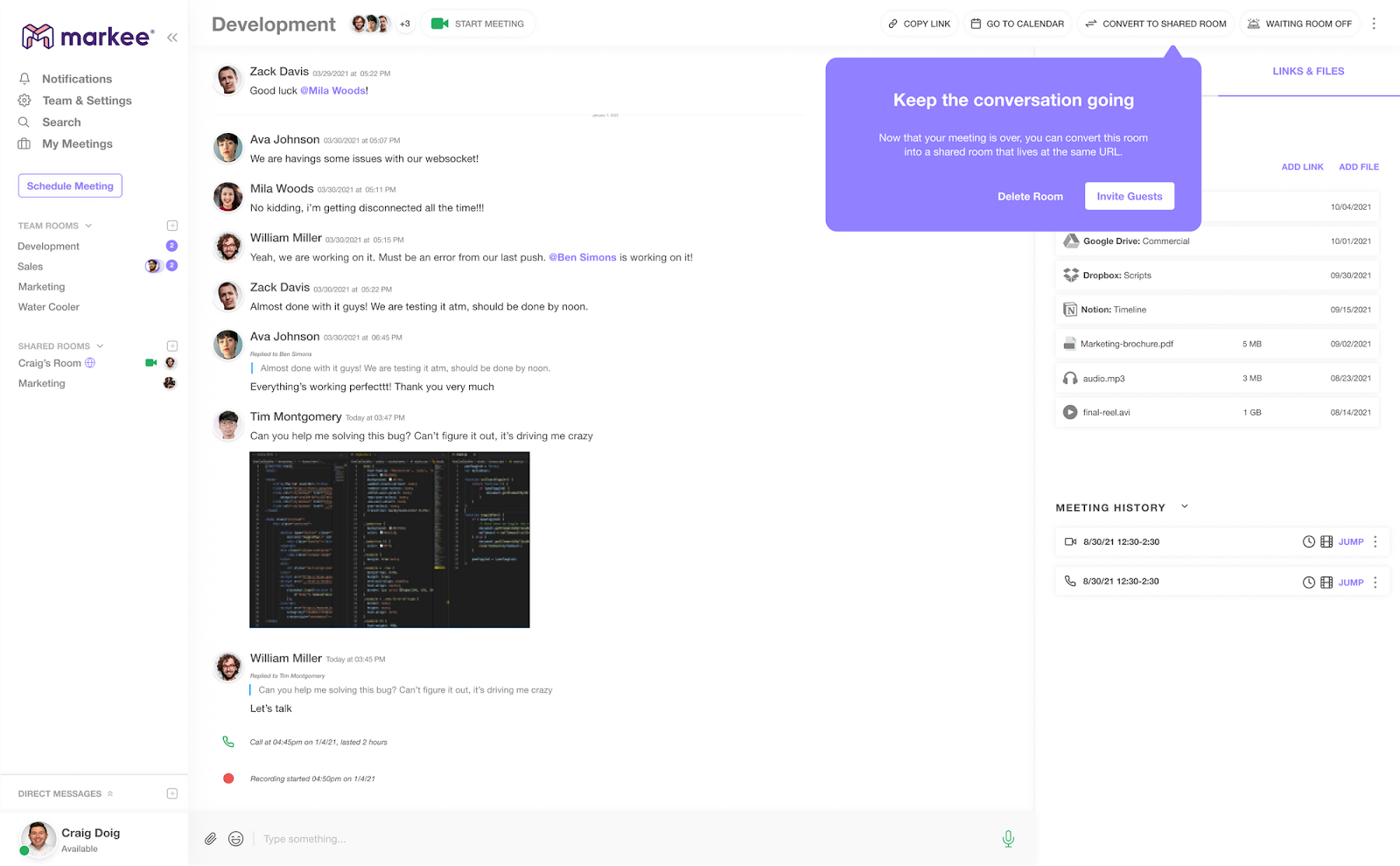Viewport: 1400px width, 866px height.
Task: Click Start Meeting
Action: pos(478,24)
